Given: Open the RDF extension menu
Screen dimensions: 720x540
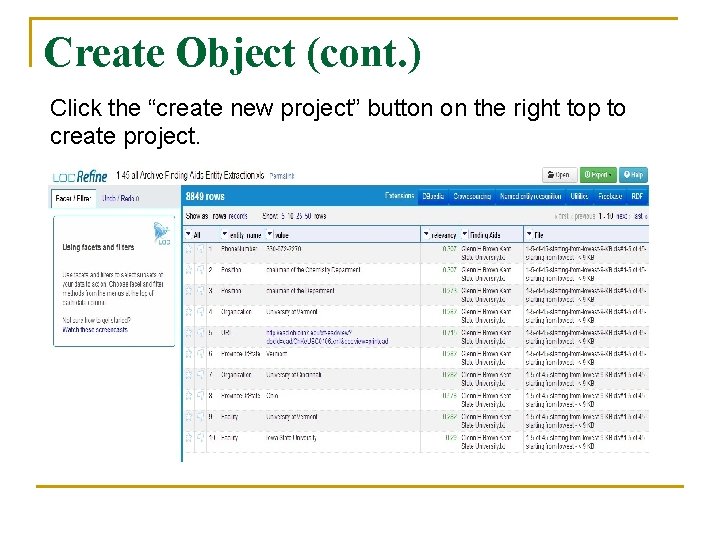Looking at the screenshot, I should (x=637, y=196).
